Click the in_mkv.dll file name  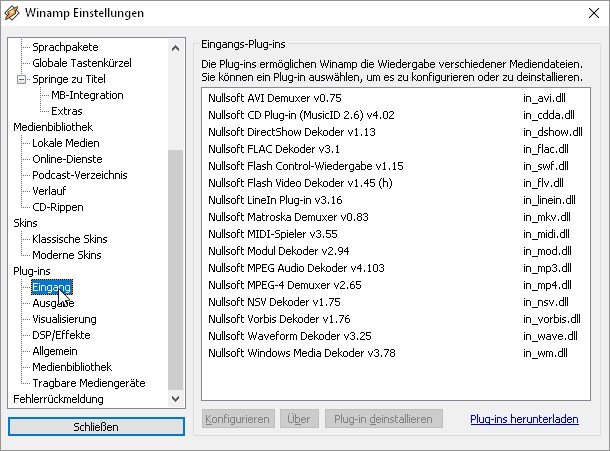click(547, 217)
